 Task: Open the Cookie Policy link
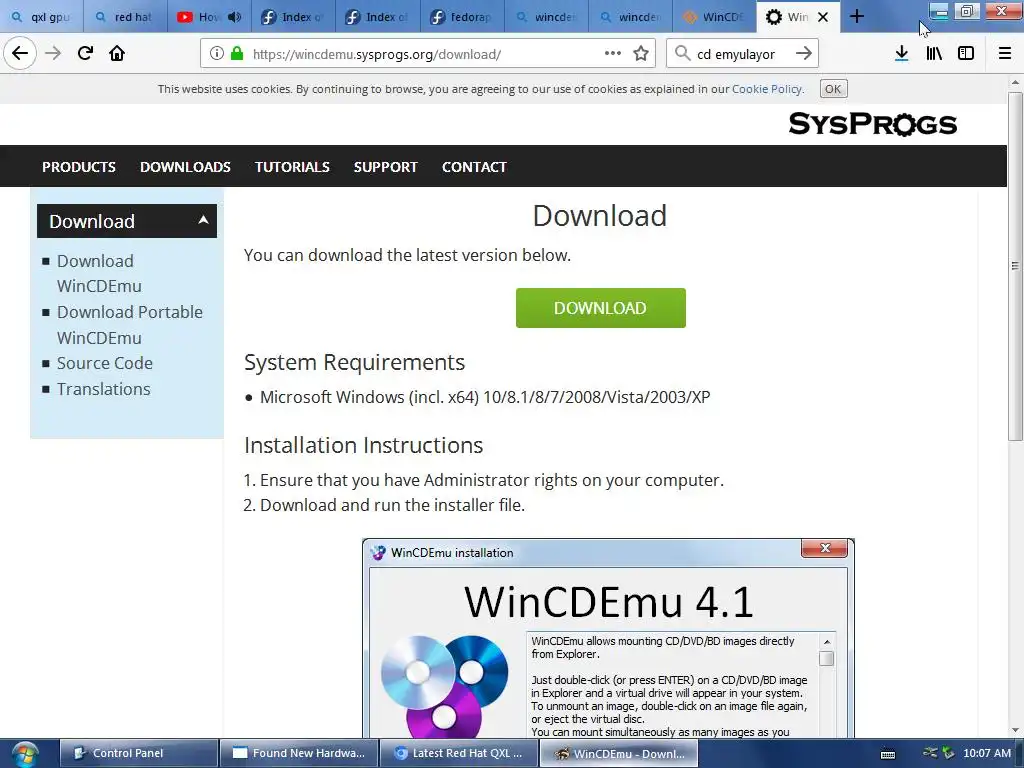[x=767, y=89]
